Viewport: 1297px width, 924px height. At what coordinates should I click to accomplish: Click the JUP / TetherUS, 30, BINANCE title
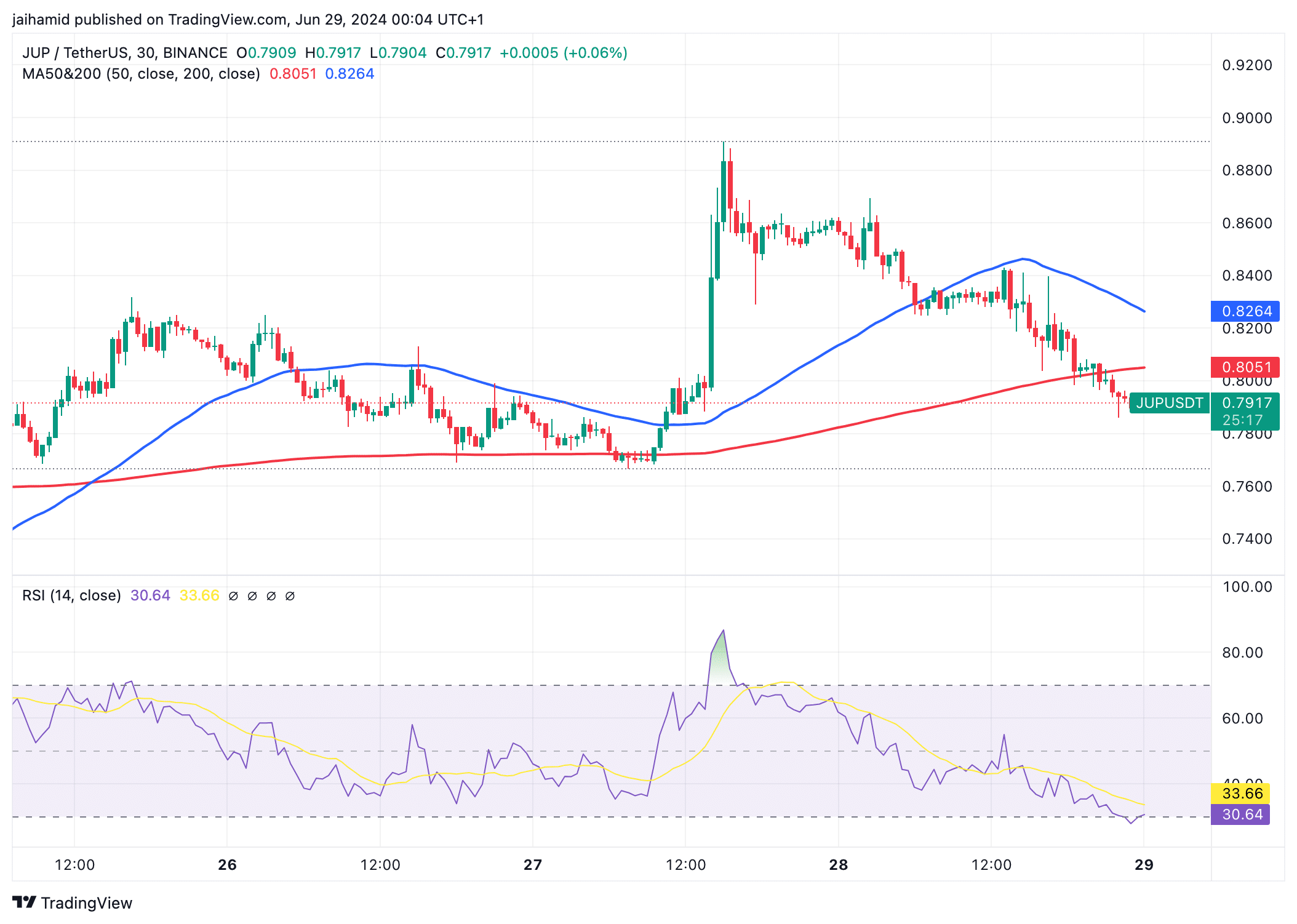[125, 53]
